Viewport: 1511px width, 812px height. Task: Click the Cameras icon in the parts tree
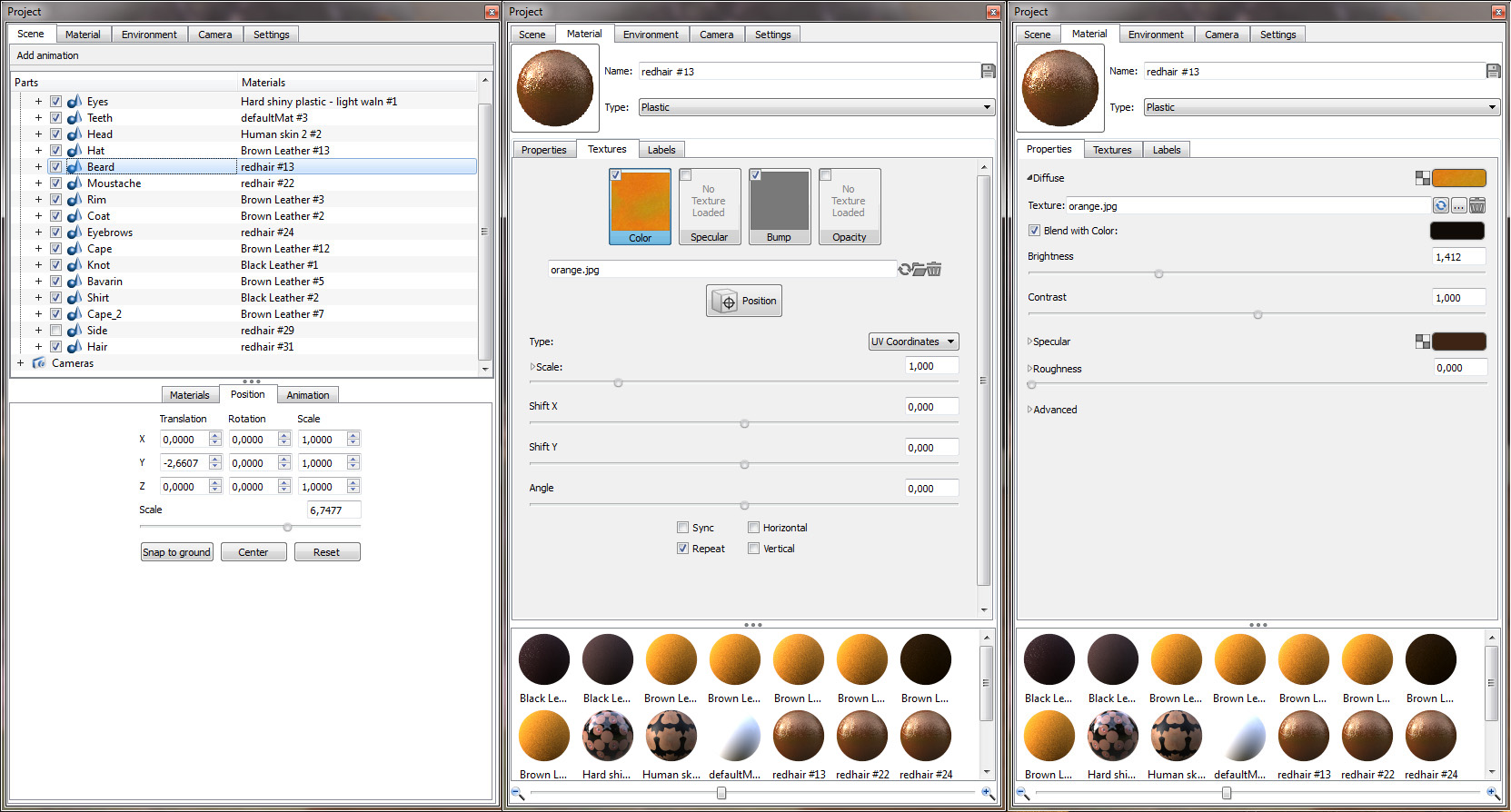coord(39,363)
